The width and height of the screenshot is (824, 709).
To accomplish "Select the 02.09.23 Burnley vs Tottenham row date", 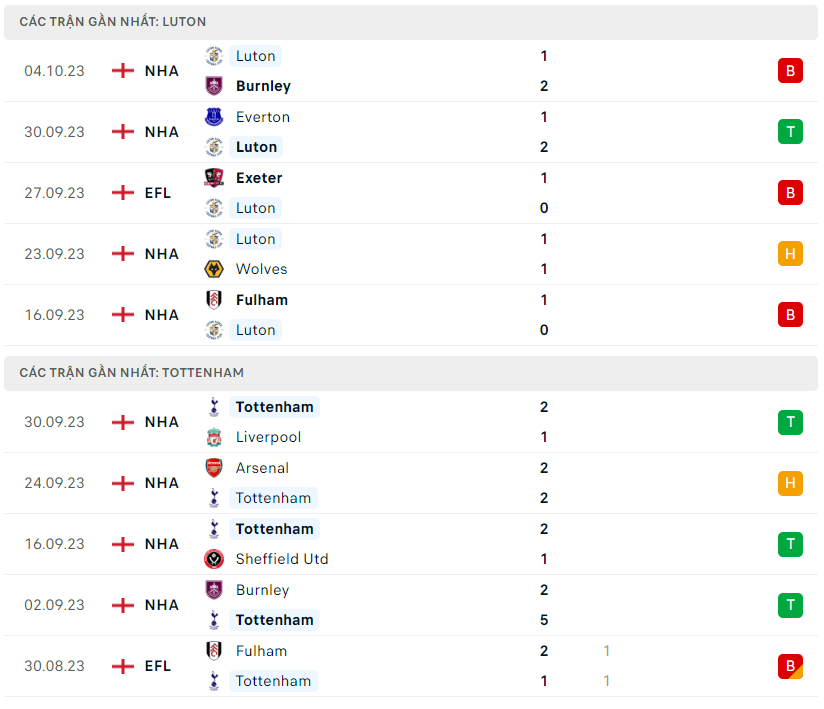I will (x=55, y=605).
